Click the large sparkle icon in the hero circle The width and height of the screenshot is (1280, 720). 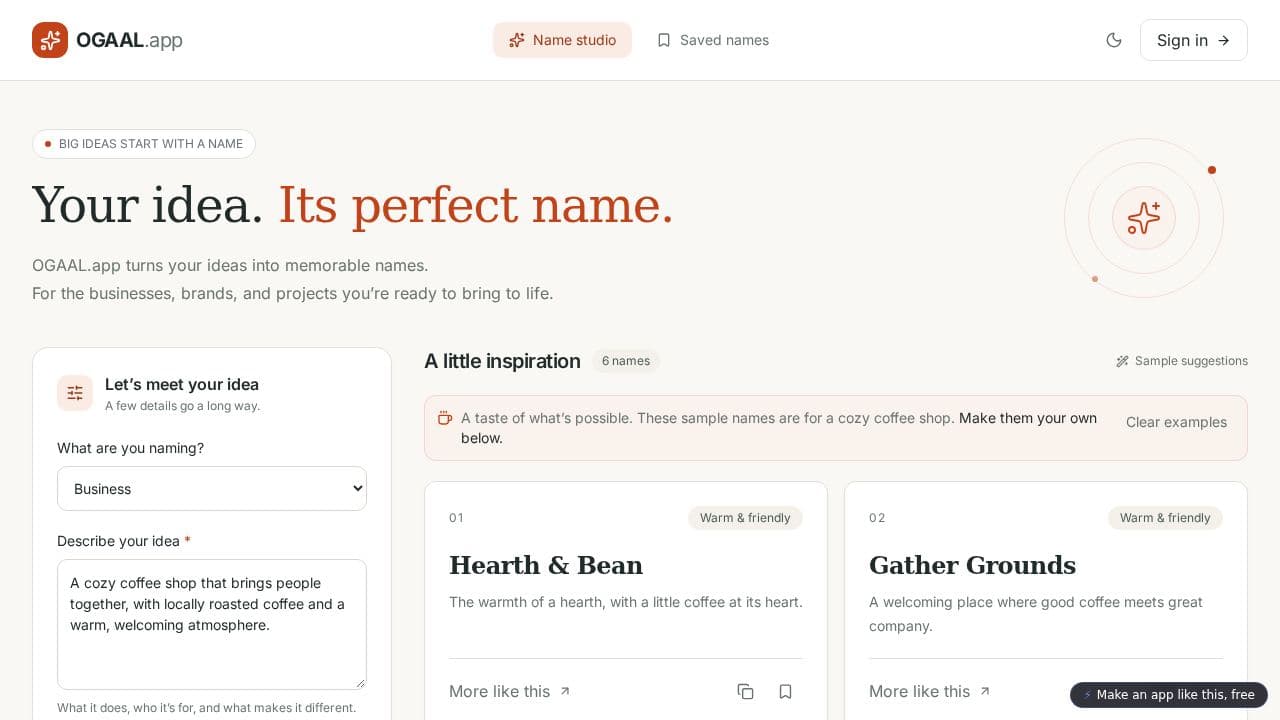click(x=1144, y=218)
